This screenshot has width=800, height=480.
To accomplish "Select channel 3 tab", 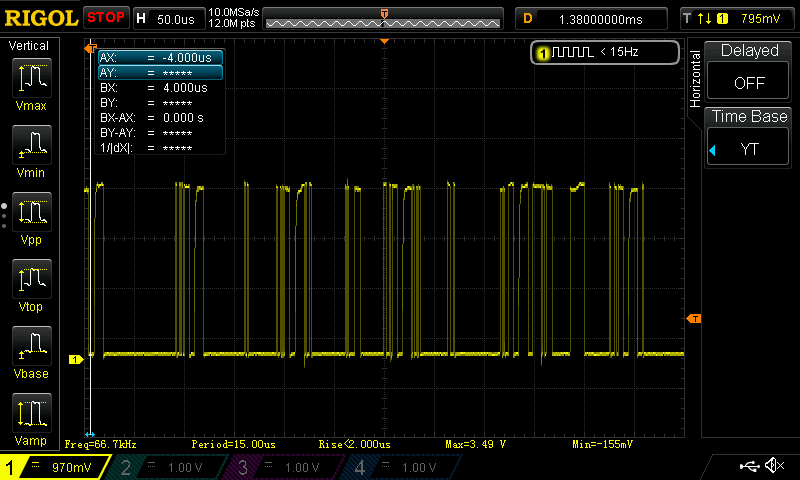I will 286,468.
